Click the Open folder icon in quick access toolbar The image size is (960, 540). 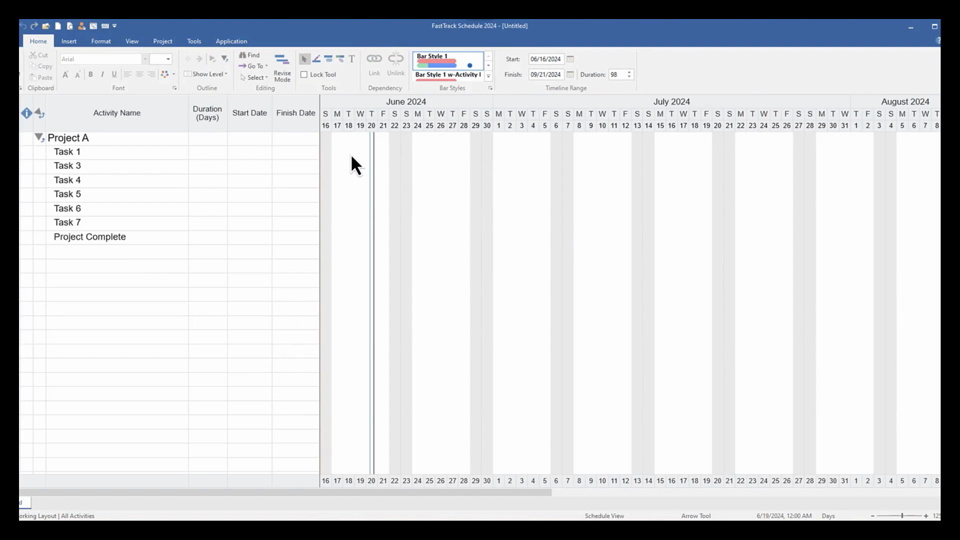[46, 26]
